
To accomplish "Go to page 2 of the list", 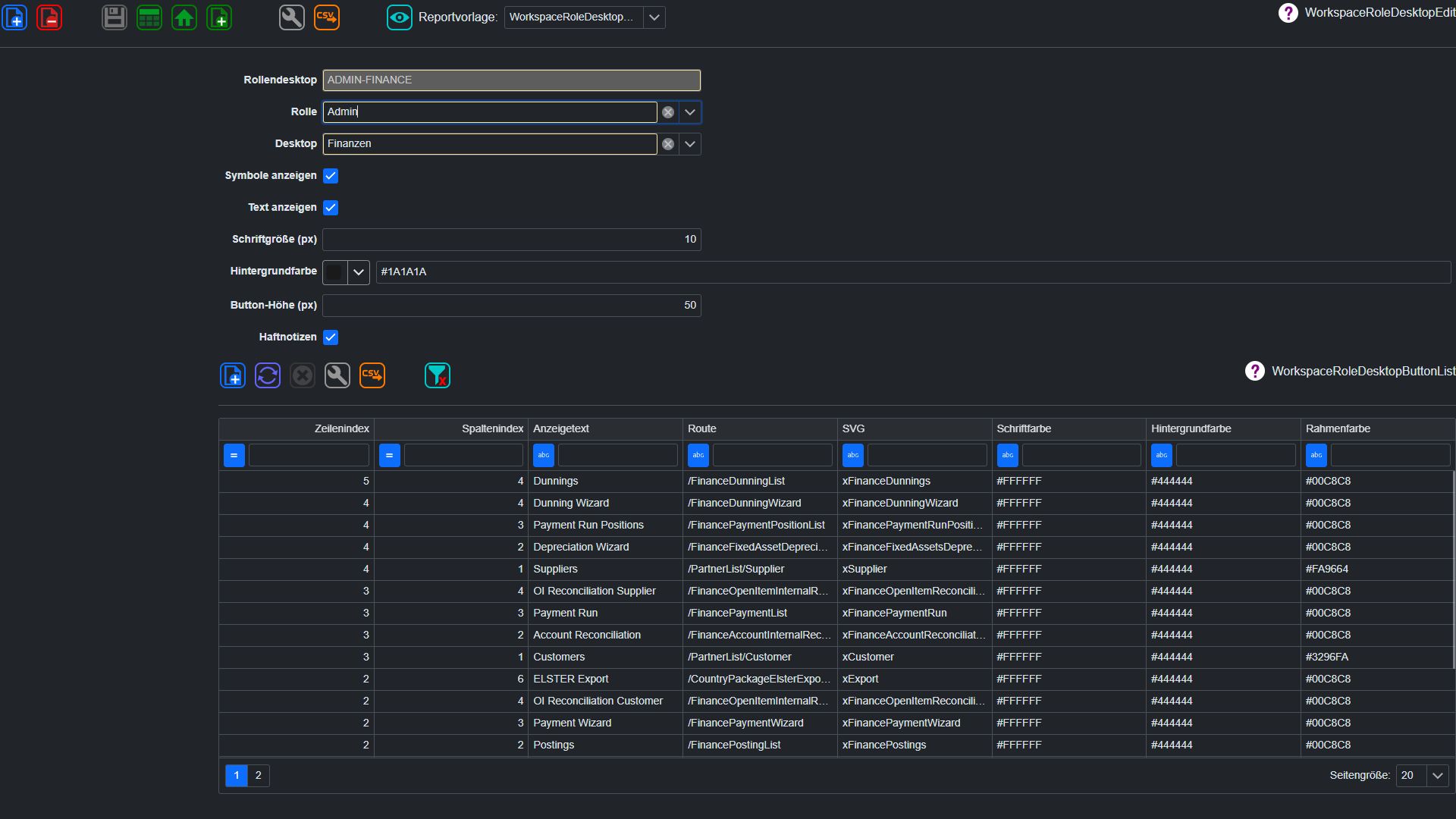I will [259, 776].
